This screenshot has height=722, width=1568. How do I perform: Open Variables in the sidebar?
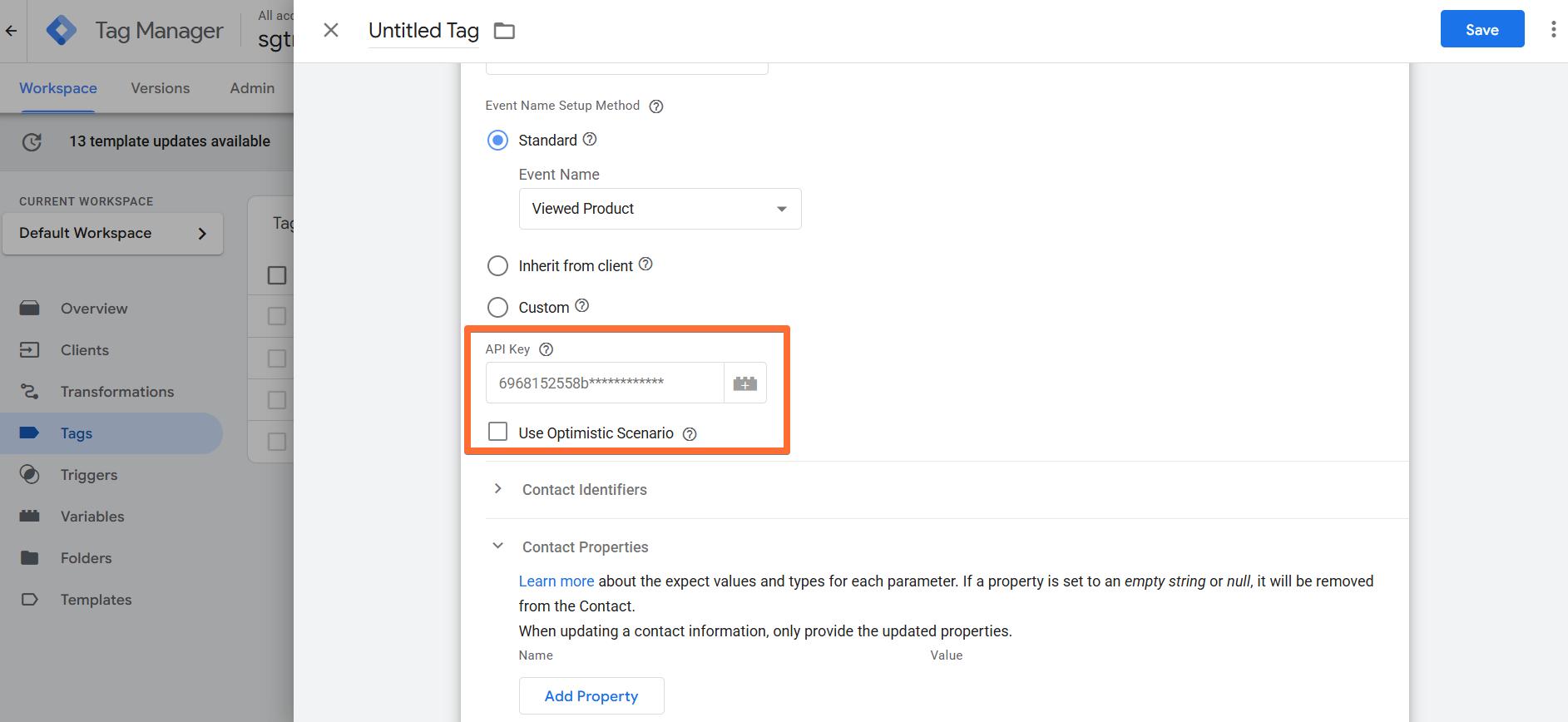point(92,517)
